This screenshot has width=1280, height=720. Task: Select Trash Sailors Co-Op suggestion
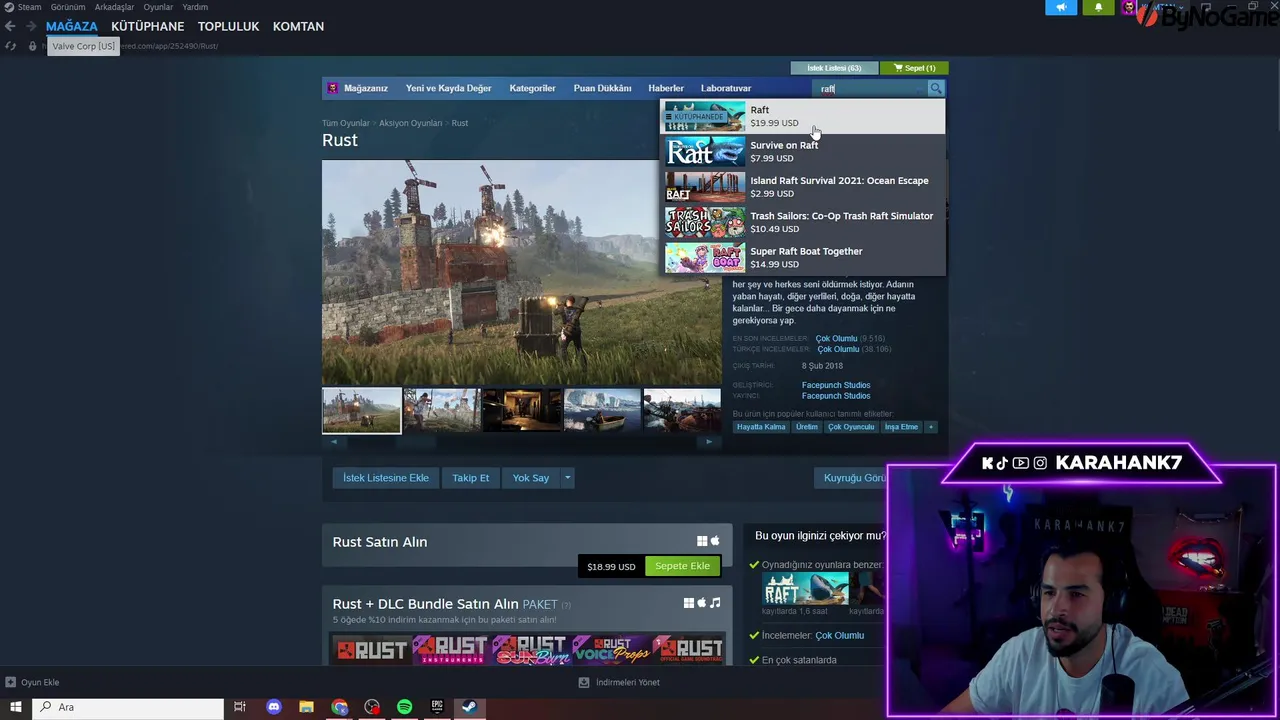click(803, 222)
